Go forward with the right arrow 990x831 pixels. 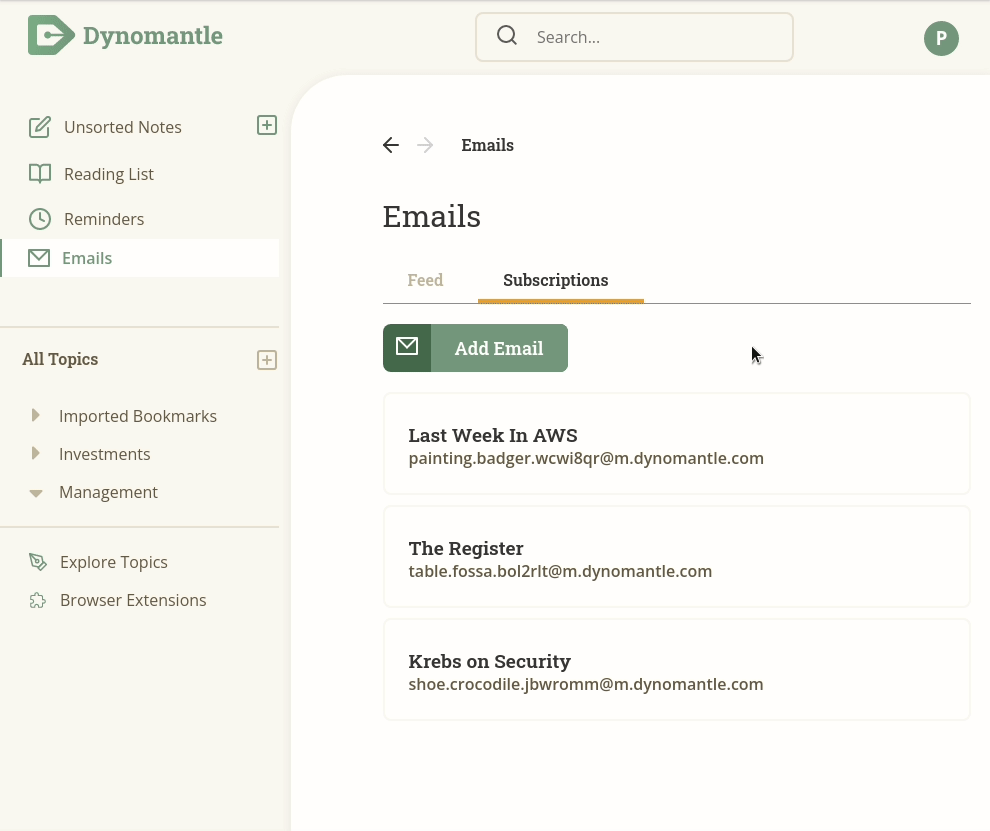coord(425,145)
